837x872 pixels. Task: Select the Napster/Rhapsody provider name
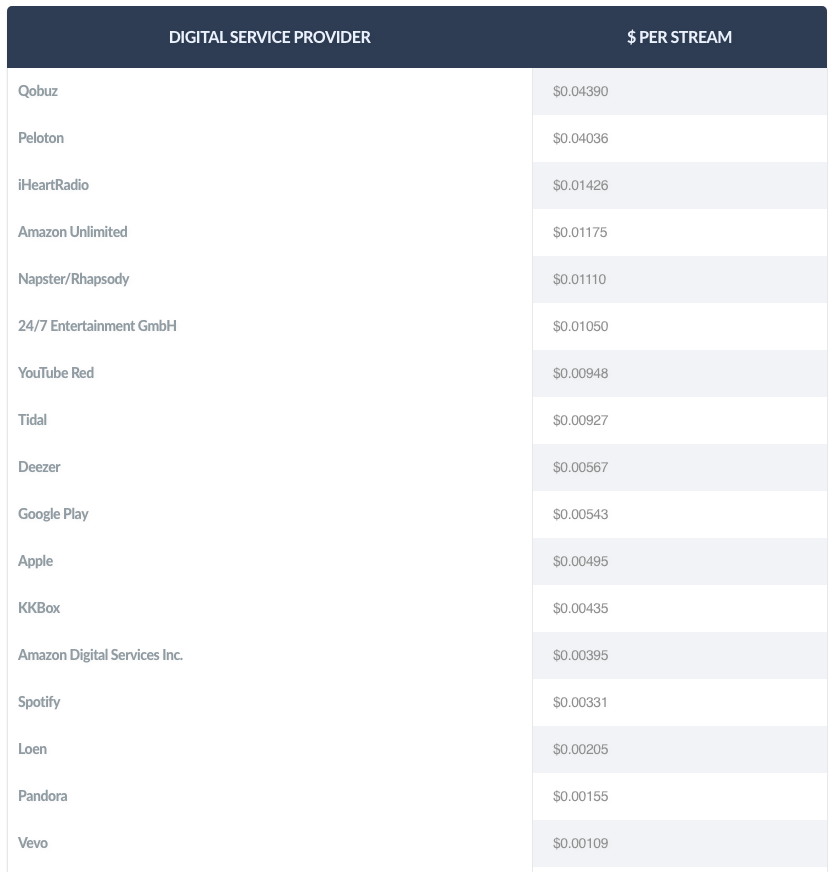pos(73,279)
